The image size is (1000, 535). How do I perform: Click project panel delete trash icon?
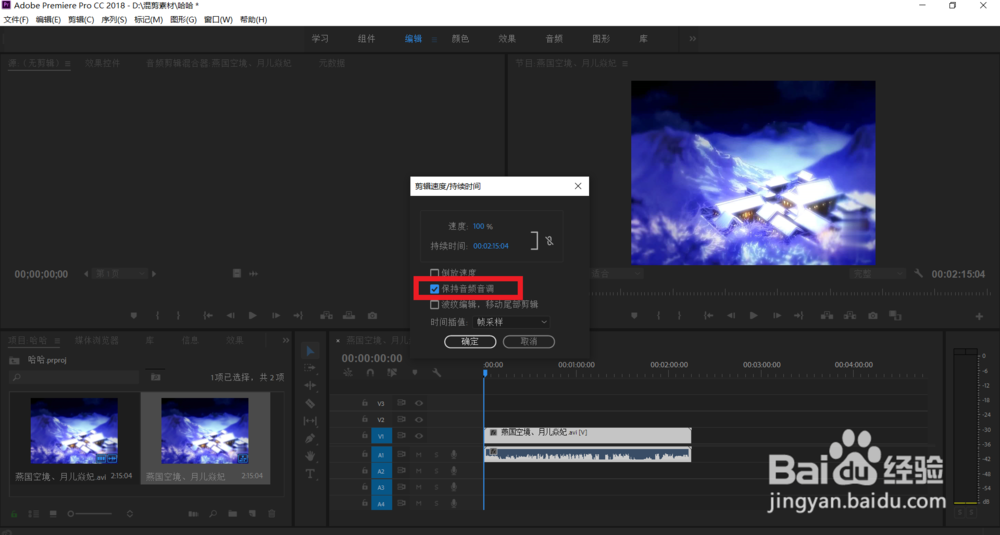[272, 514]
